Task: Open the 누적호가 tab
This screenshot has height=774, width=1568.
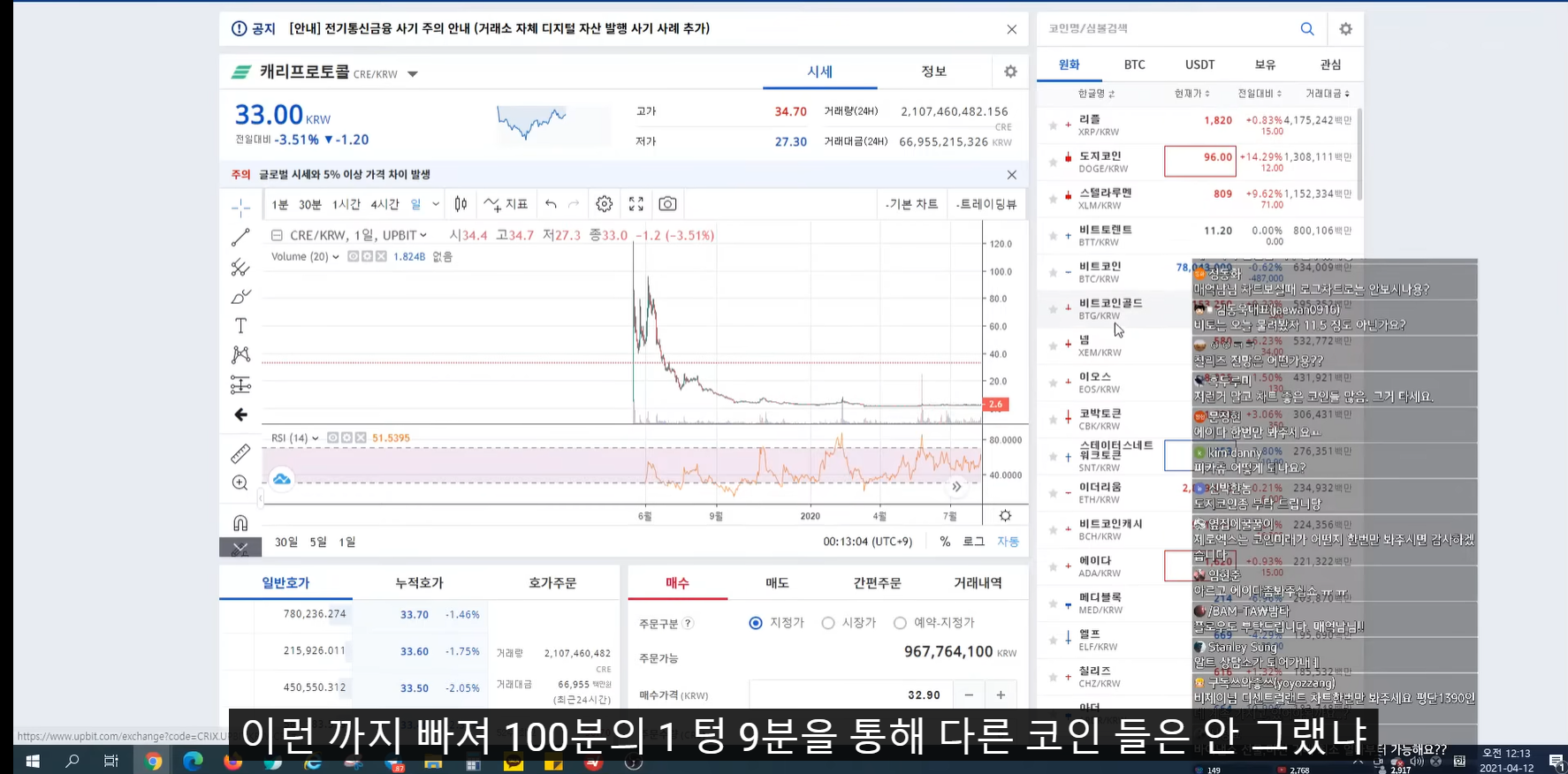Action: point(419,583)
